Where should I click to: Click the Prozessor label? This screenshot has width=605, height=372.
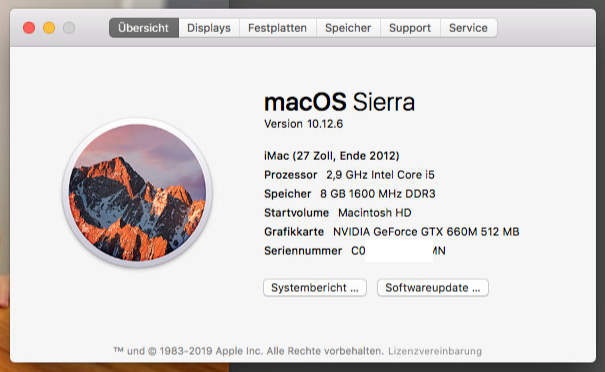[291, 175]
